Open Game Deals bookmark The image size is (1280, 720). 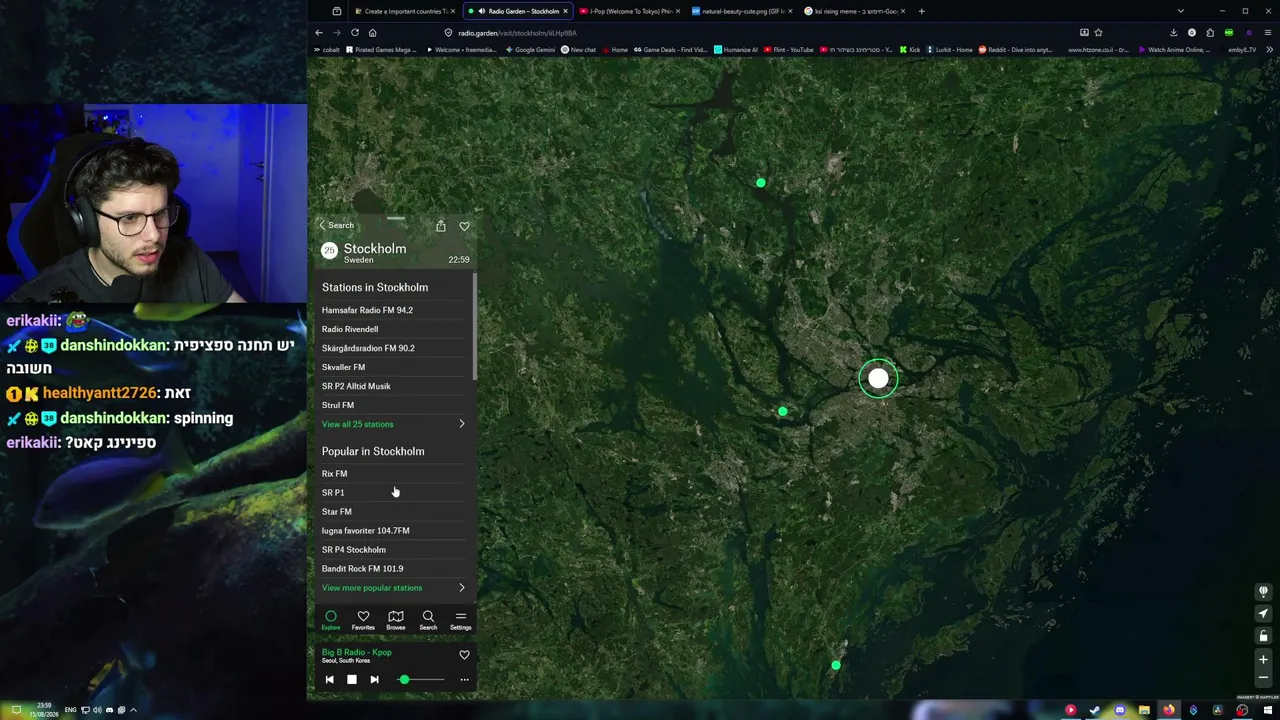click(x=671, y=49)
